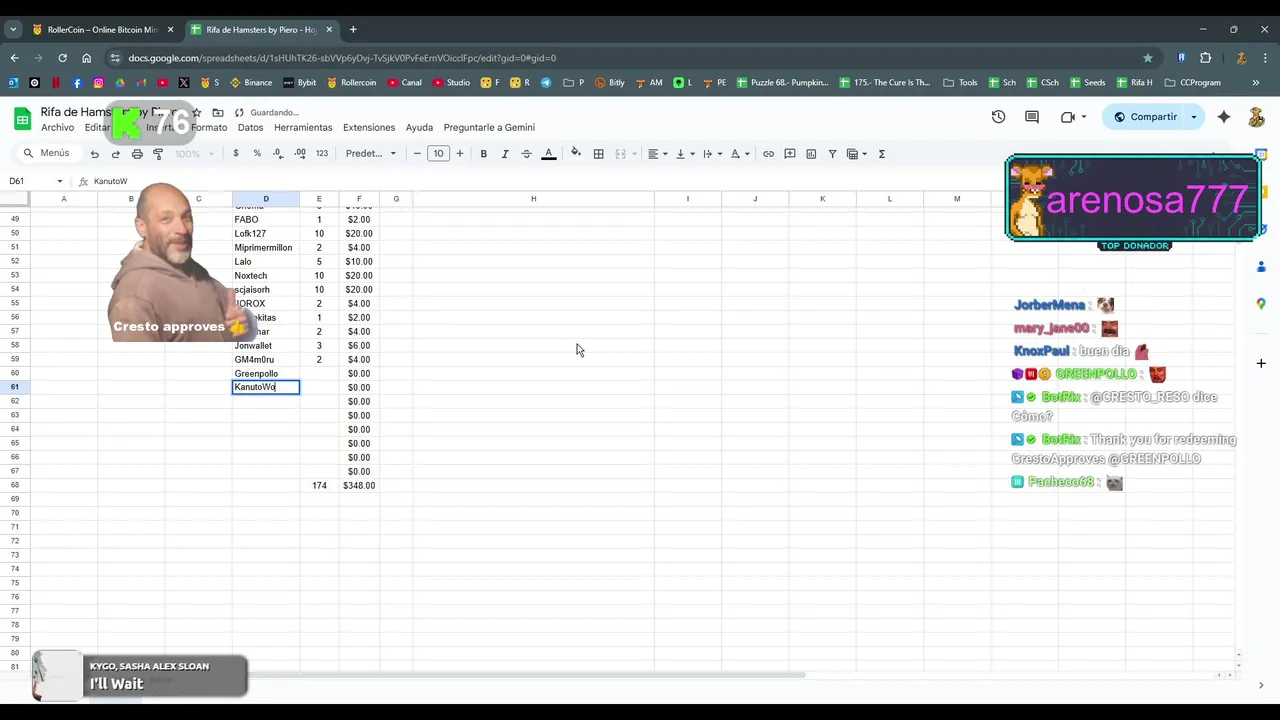Open a new browser tab
This screenshot has width=1280, height=720.
[353, 30]
